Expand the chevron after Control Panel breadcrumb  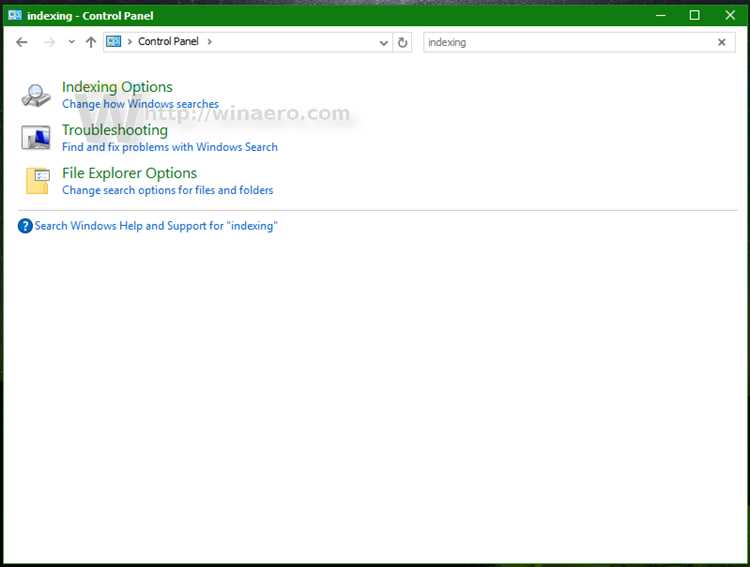(x=210, y=42)
